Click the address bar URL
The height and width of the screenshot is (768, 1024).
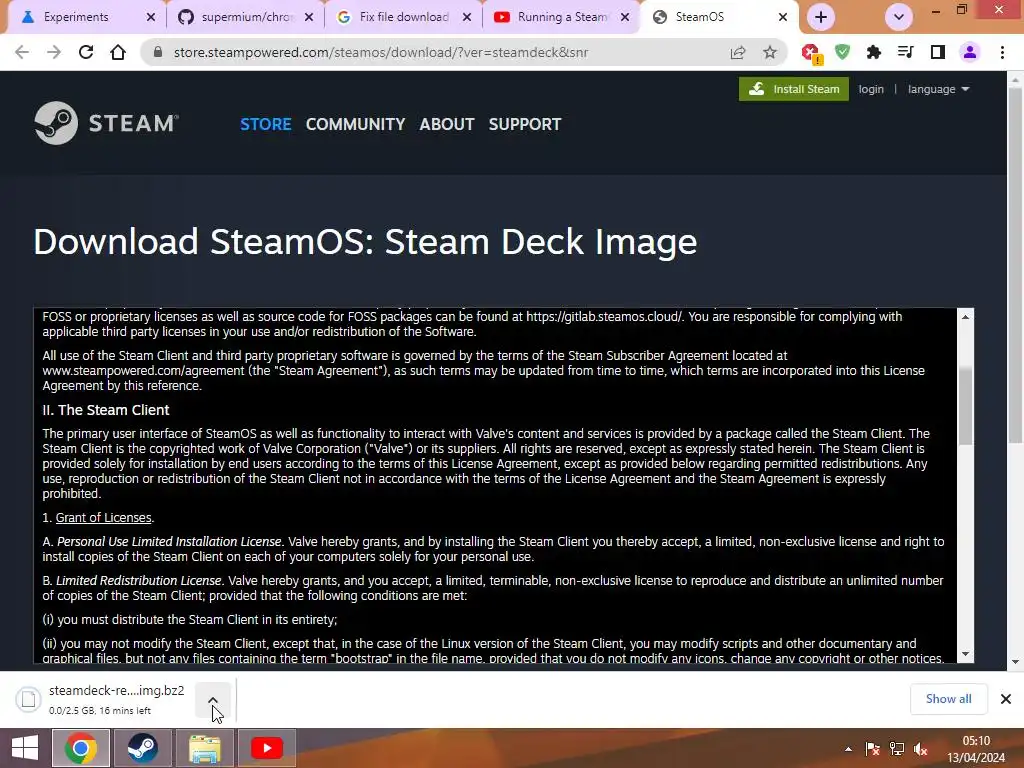(x=381, y=52)
